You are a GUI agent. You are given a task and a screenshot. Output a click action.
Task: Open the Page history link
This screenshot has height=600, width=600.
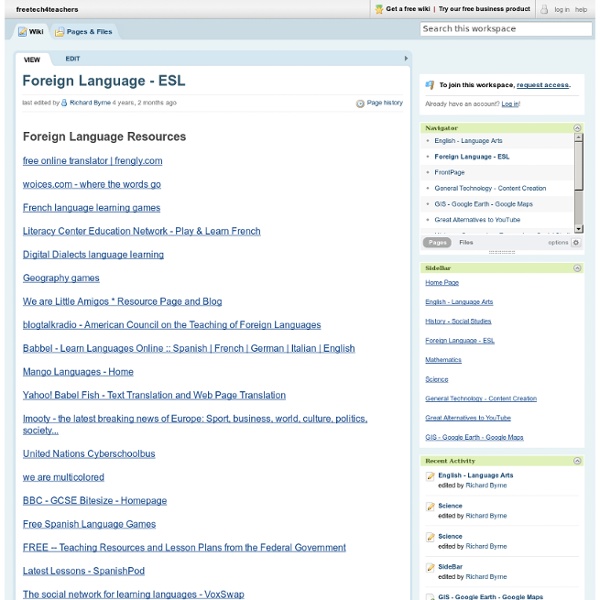pyautogui.click(x=385, y=103)
